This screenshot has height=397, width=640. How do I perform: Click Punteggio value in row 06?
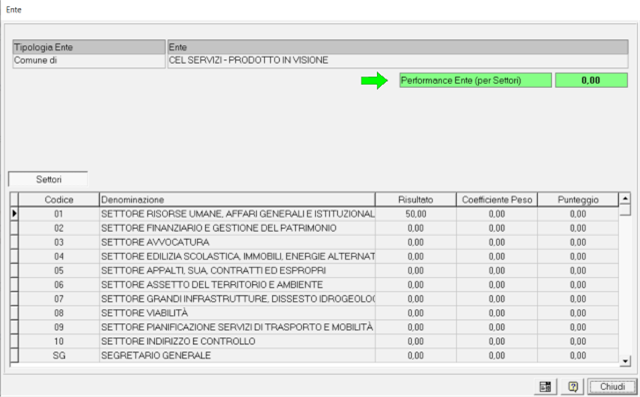click(578, 285)
